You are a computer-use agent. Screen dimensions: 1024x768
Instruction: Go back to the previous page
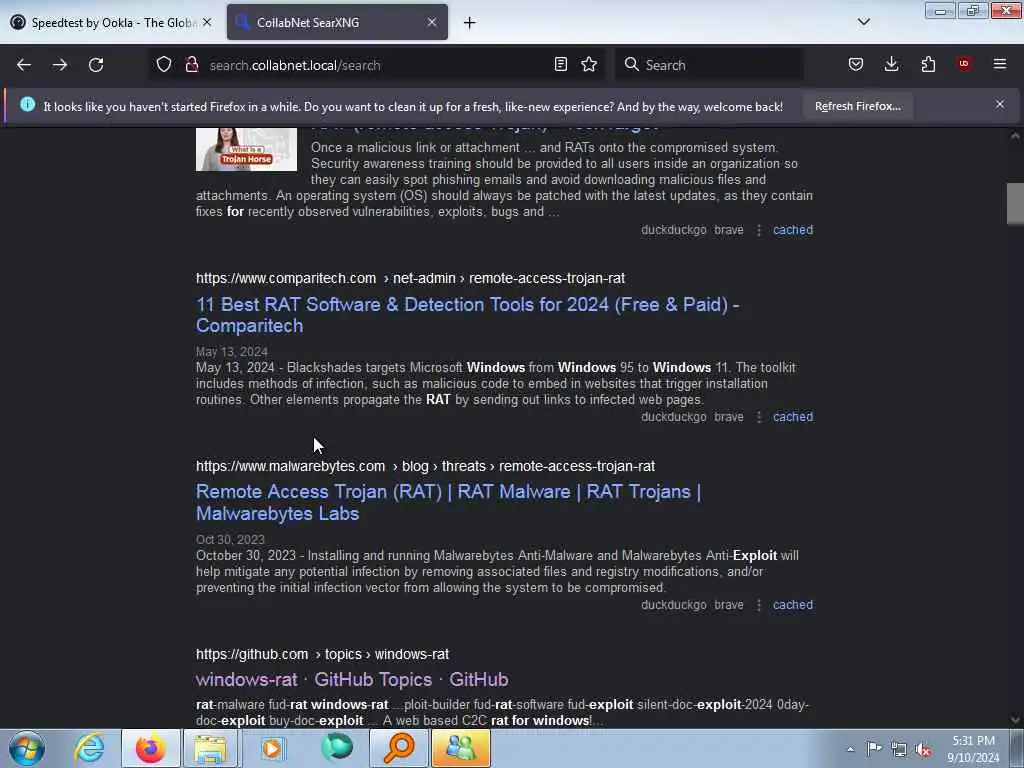[24, 65]
